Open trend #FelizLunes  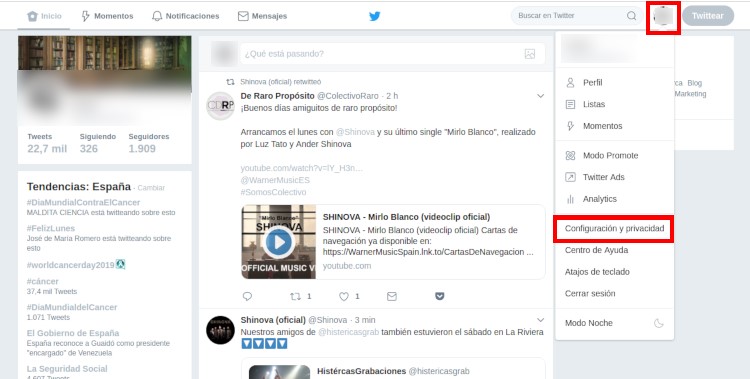[51, 228]
